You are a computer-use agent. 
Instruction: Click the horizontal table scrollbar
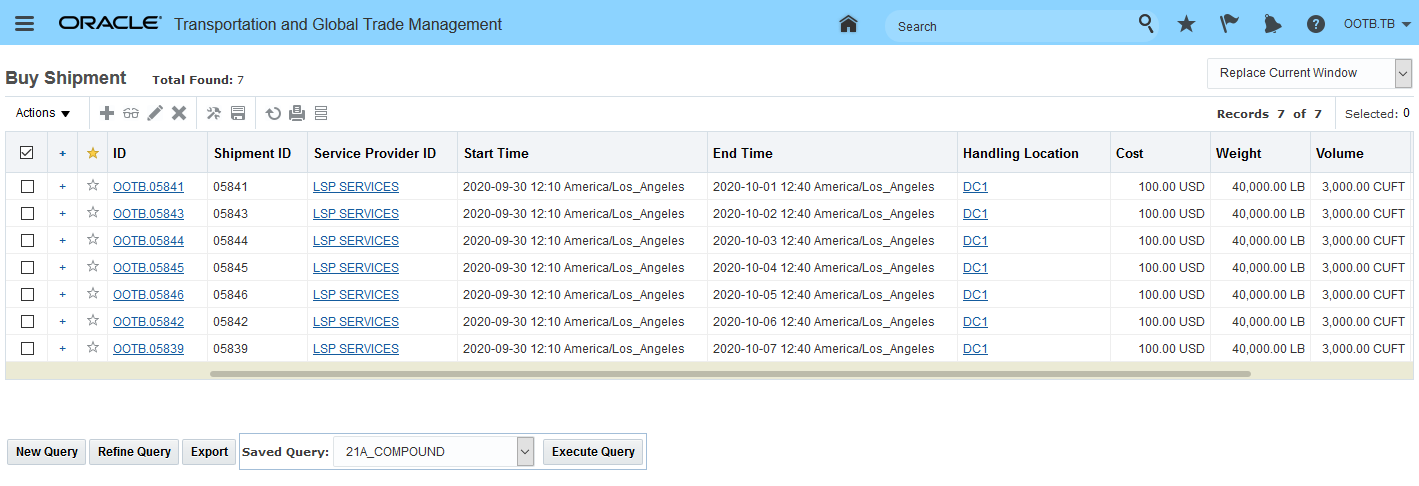point(730,374)
